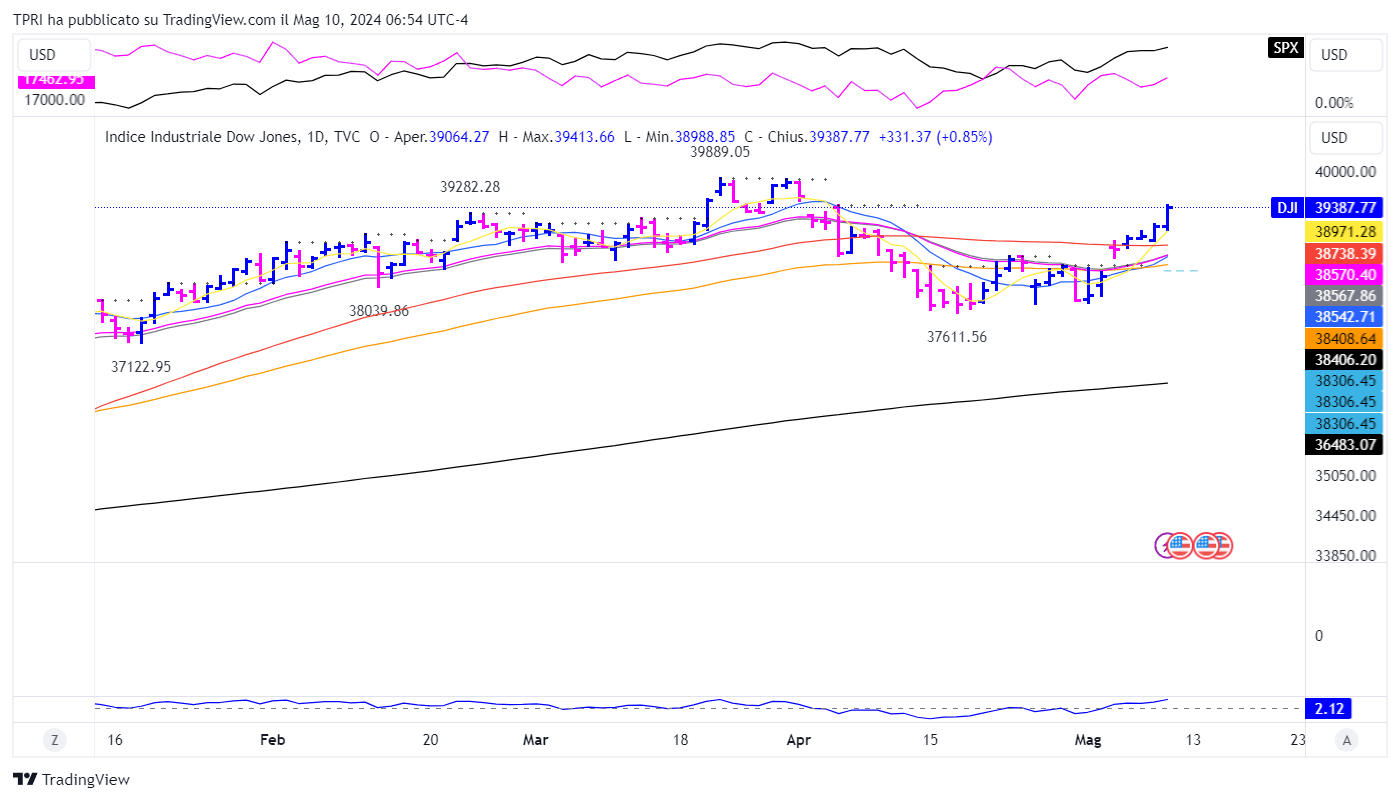This screenshot has height=801, width=1400.
Task: Click the TradingView.com publication header text
Action: (242, 20)
